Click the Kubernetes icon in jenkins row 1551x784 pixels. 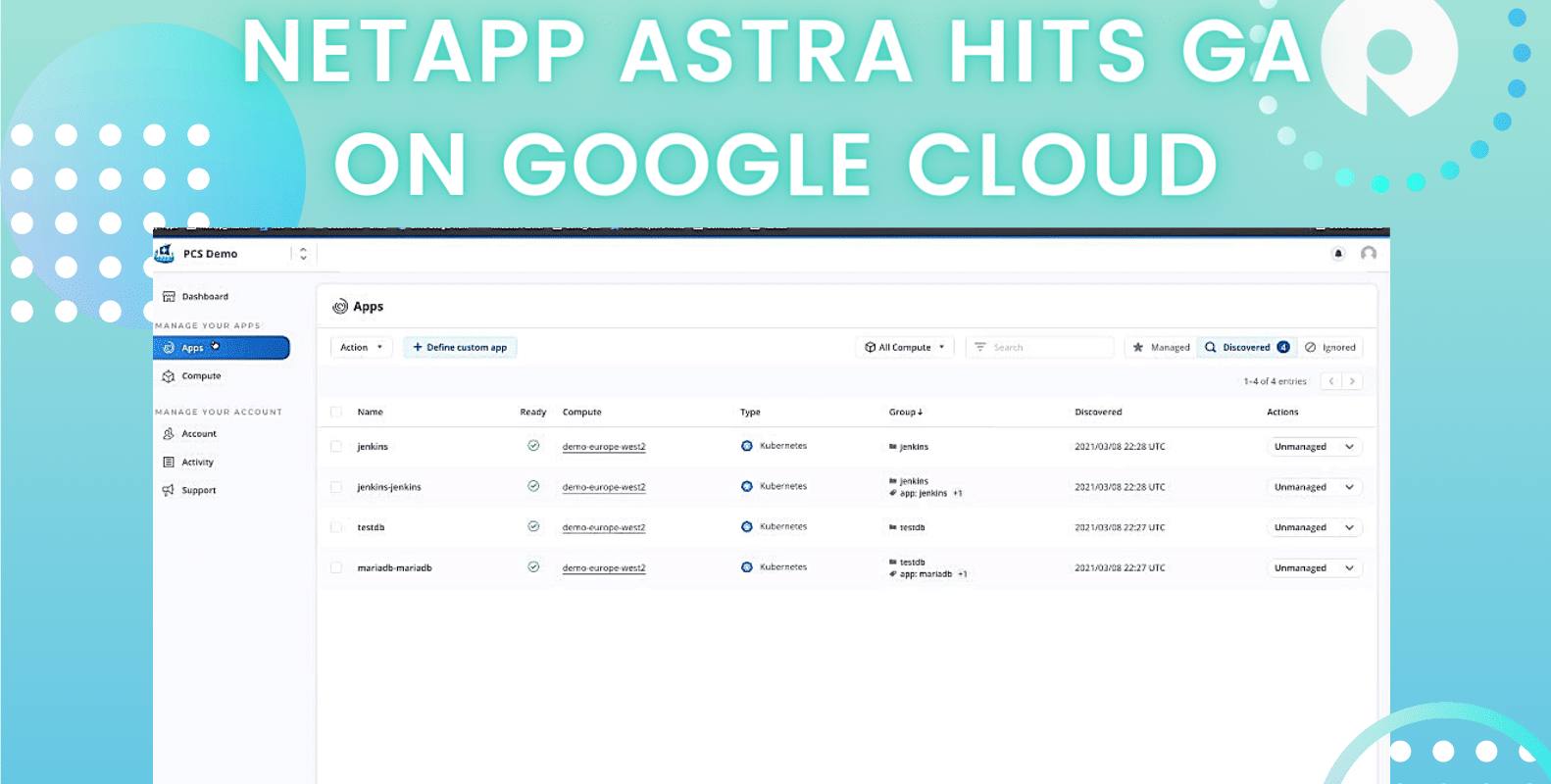[747, 446]
